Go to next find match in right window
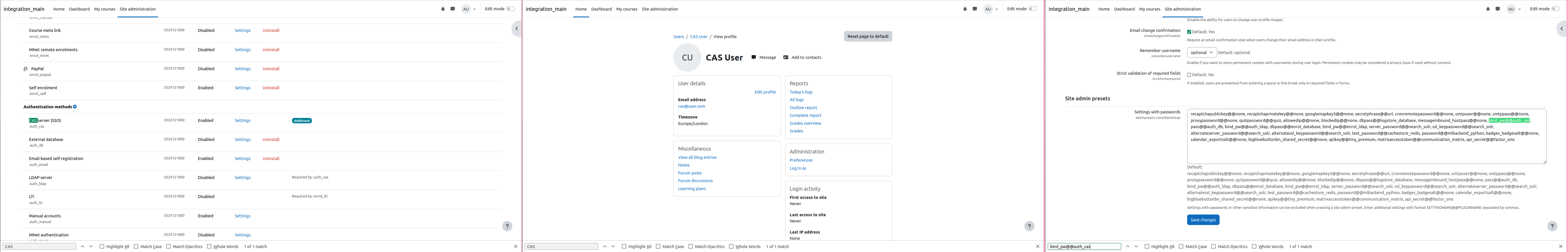This screenshot has width=1568, height=252. (1136, 246)
